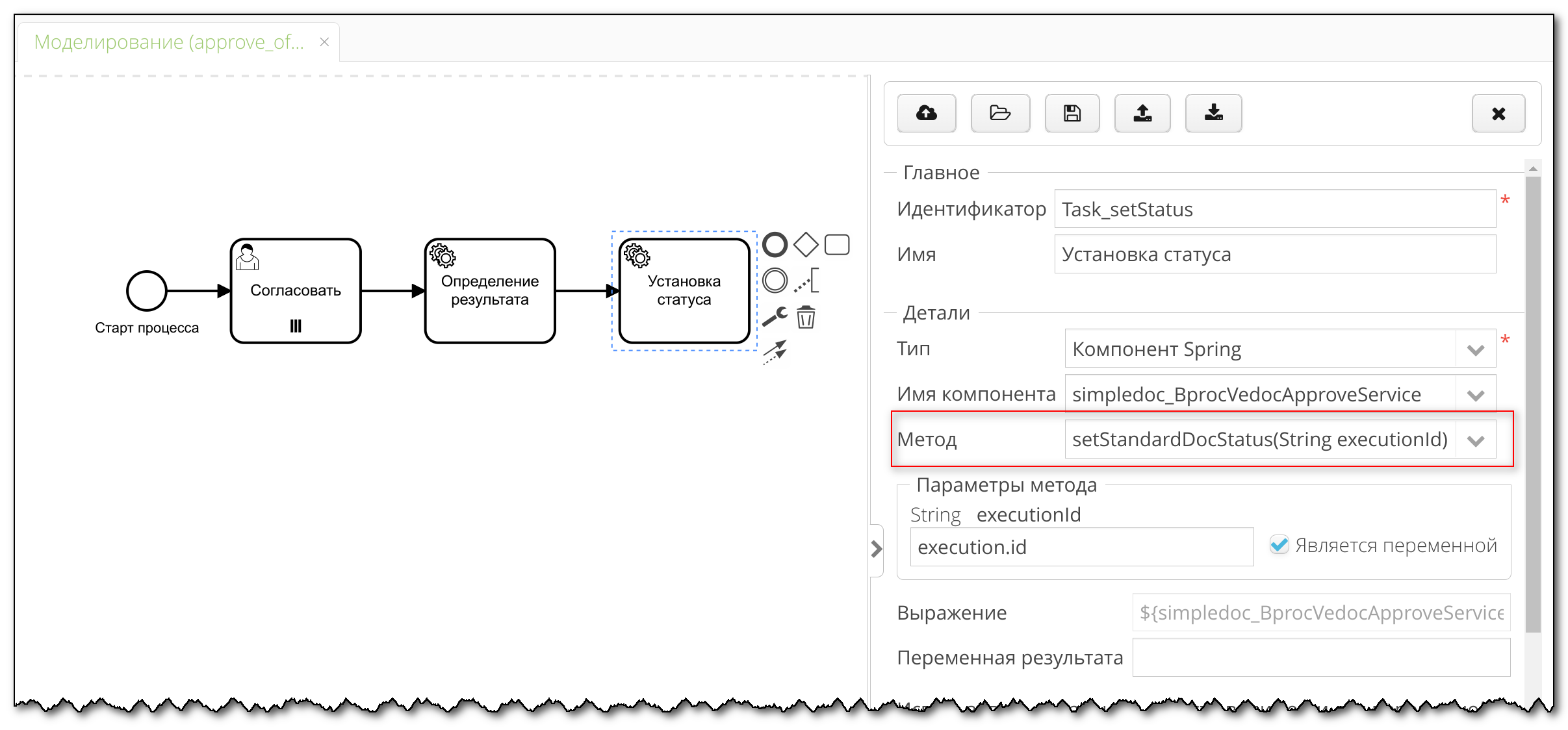
Task: Click the cloud upload icon in toolbar
Action: click(926, 113)
